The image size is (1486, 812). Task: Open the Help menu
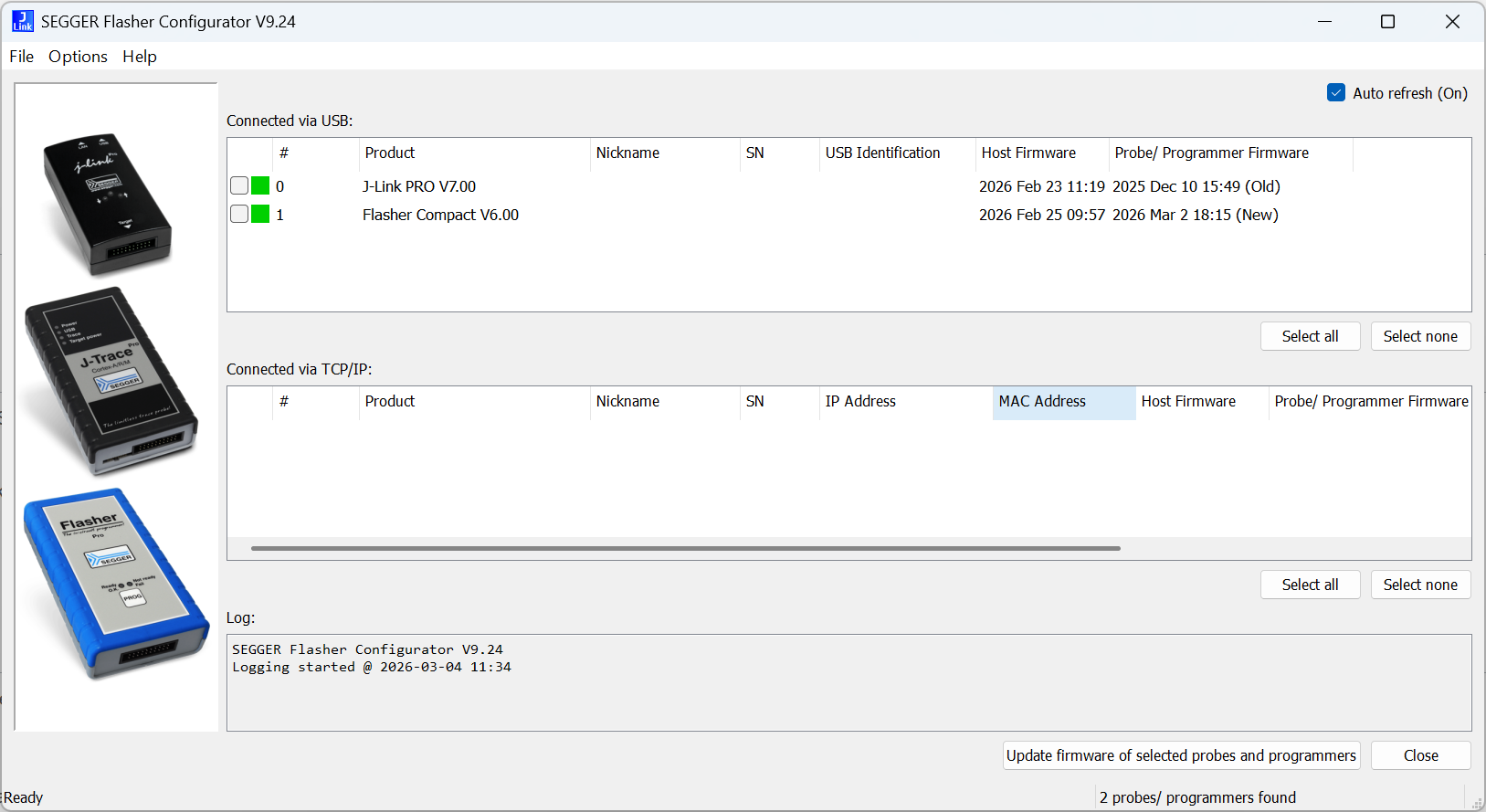(140, 57)
